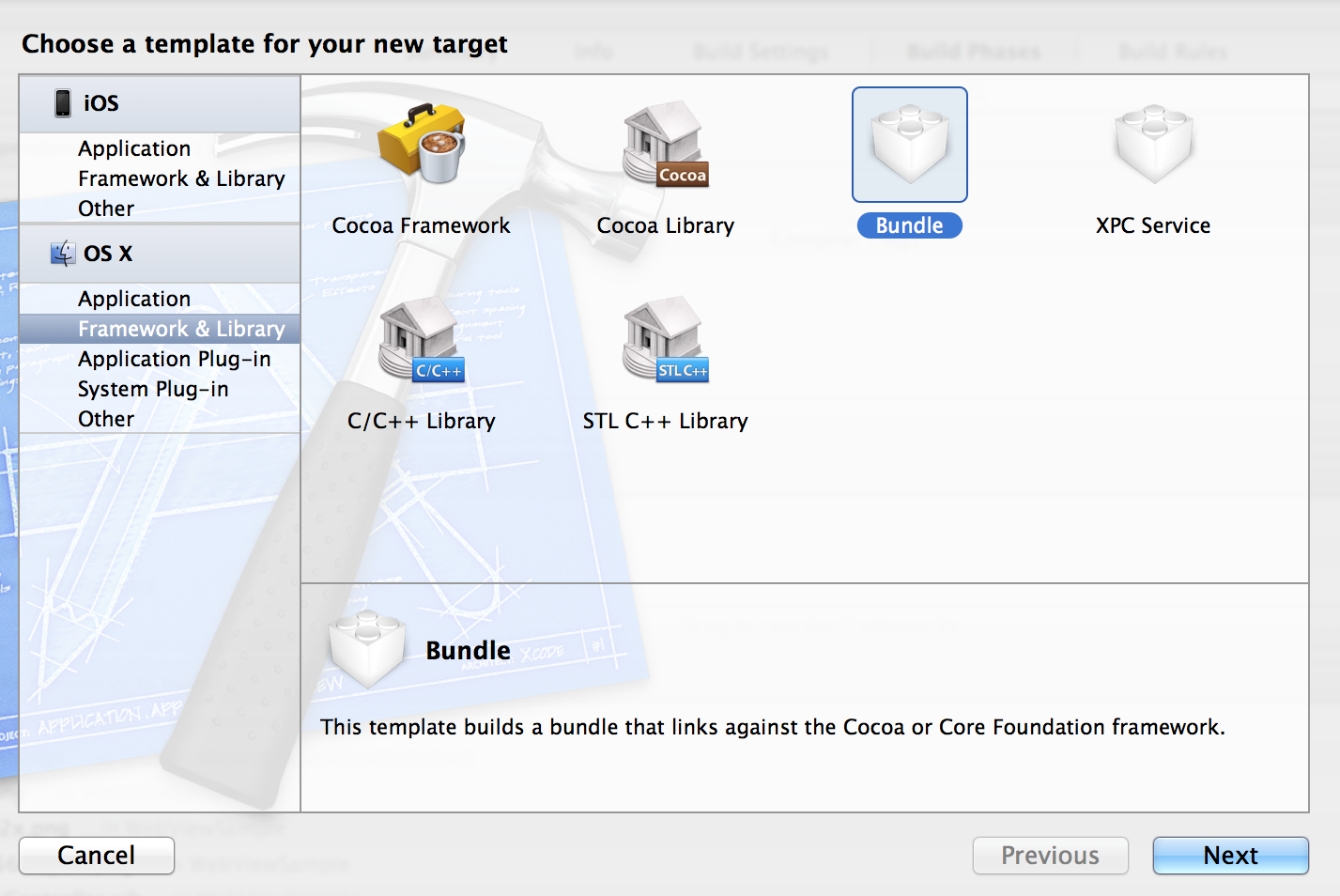Select the Cocoa Library building icon
This screenshot has height=896, width=1340.
(665, 143)
